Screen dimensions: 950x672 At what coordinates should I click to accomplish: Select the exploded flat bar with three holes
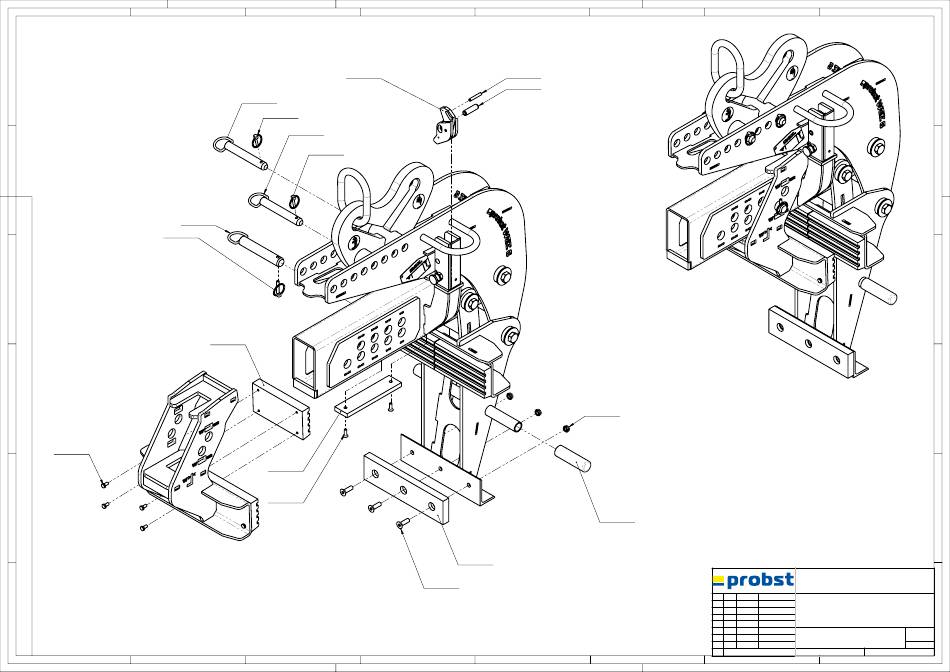point(407,488)
